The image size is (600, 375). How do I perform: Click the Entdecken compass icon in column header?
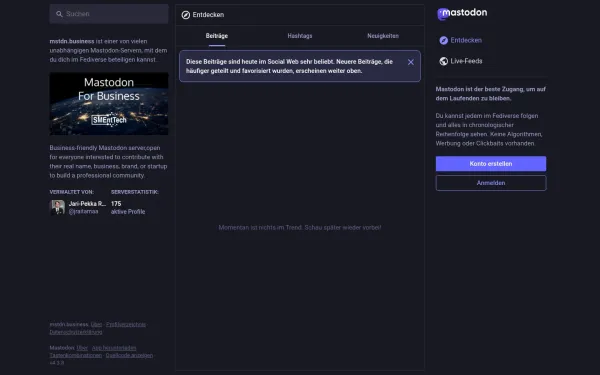(186, 15)
